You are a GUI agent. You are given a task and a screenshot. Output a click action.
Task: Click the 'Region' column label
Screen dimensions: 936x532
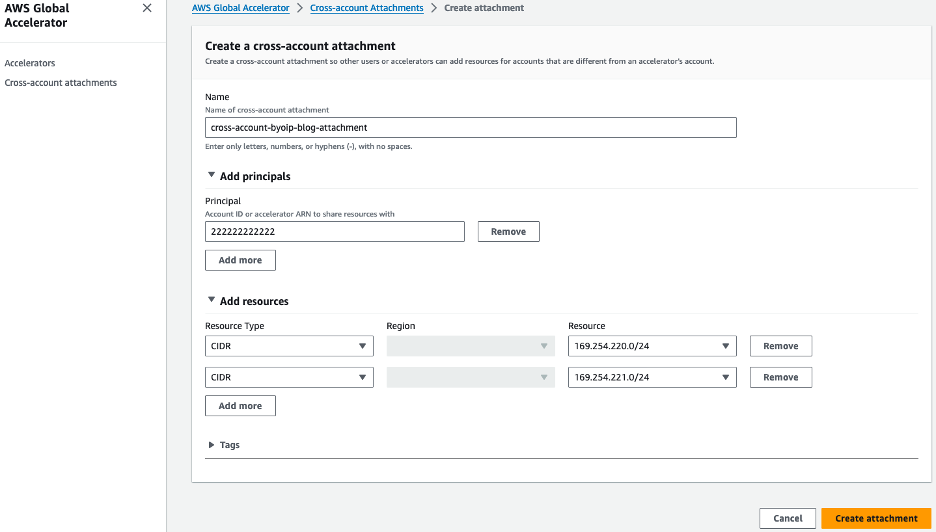(401, 326)
